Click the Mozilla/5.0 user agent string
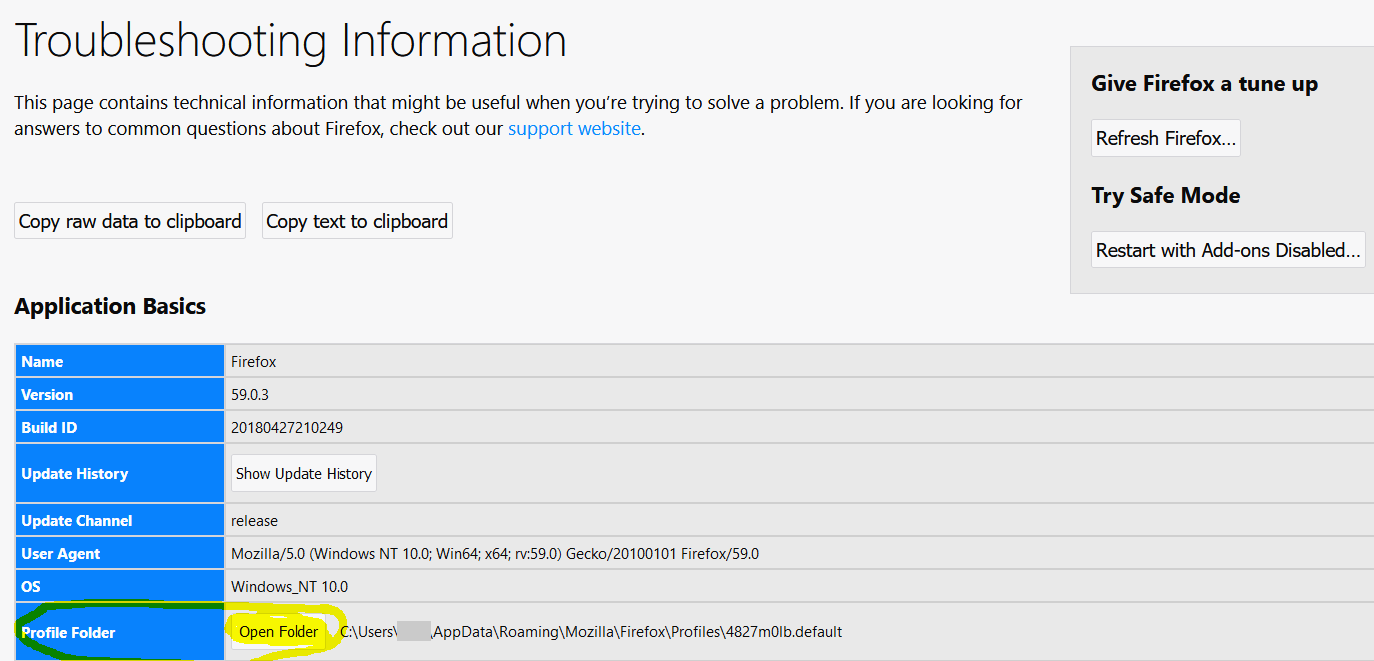This screenshot has height=661, width=1374. click(494, 554)
